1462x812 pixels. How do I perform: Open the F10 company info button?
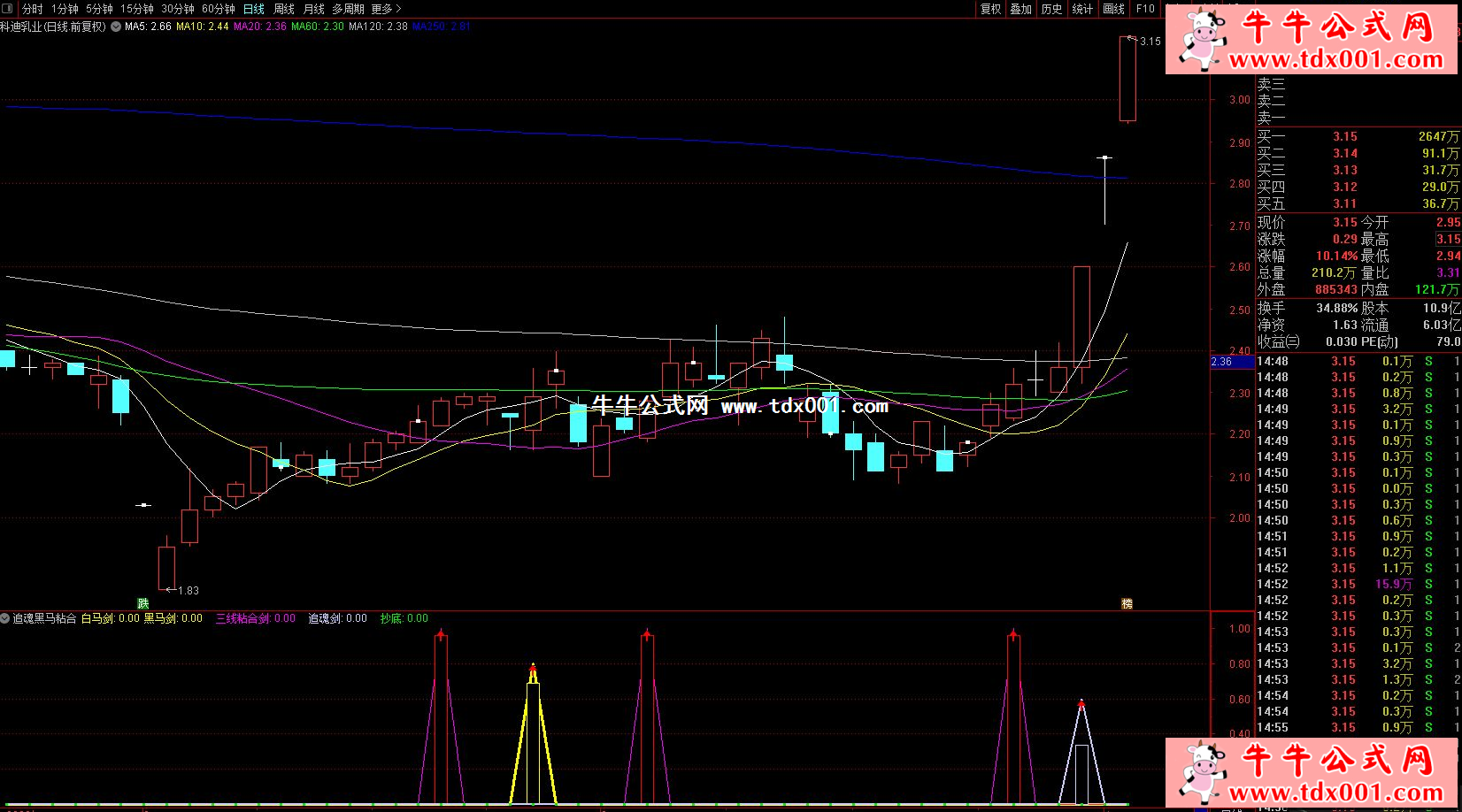coord(1145,9)
